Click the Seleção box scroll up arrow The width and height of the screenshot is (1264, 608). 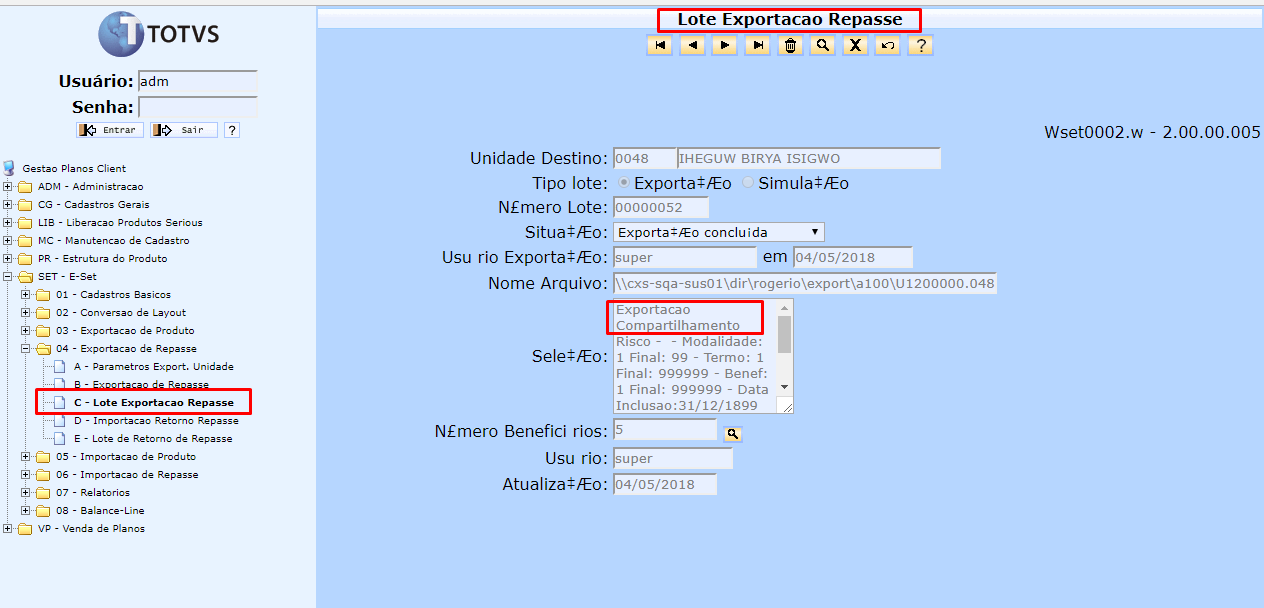coord(784,309)
